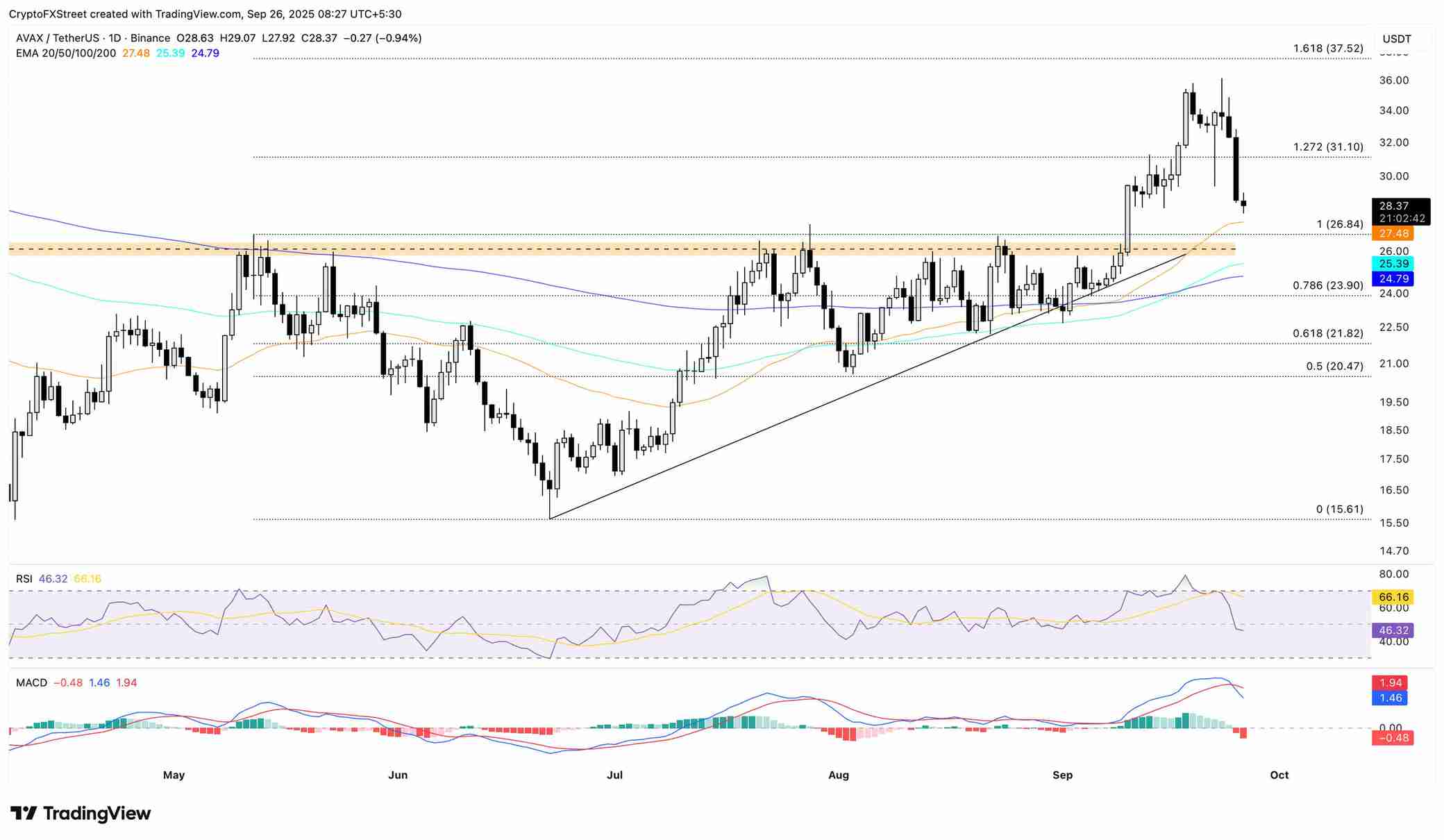Image resolution: width=1444 pixels, height=840 pixels.
Task: Select the 1.618 (37.52) Fibonacci level label
Action: click(1327, 49)
